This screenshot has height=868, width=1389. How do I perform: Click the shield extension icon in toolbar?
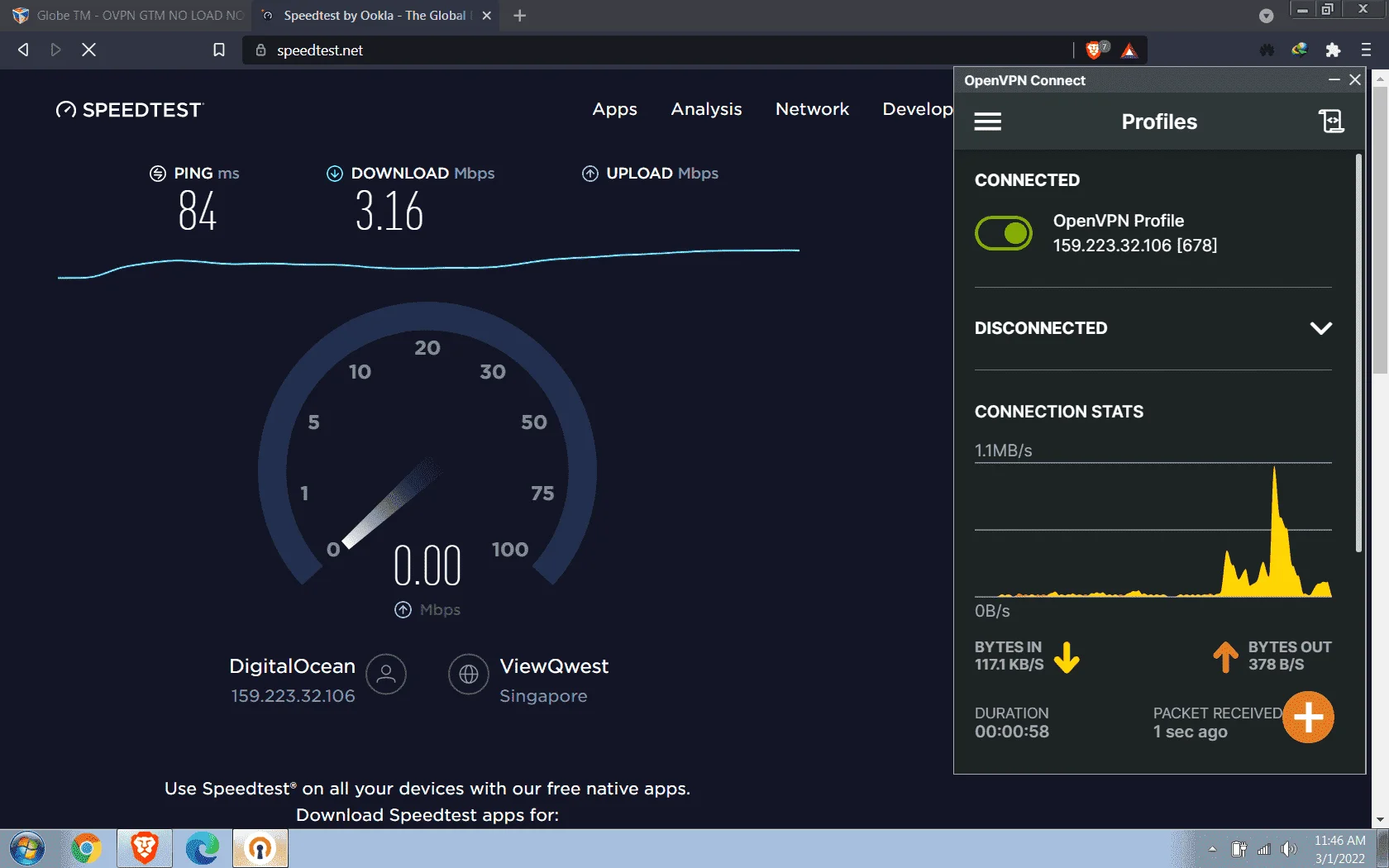click(x=1267, y=50)
